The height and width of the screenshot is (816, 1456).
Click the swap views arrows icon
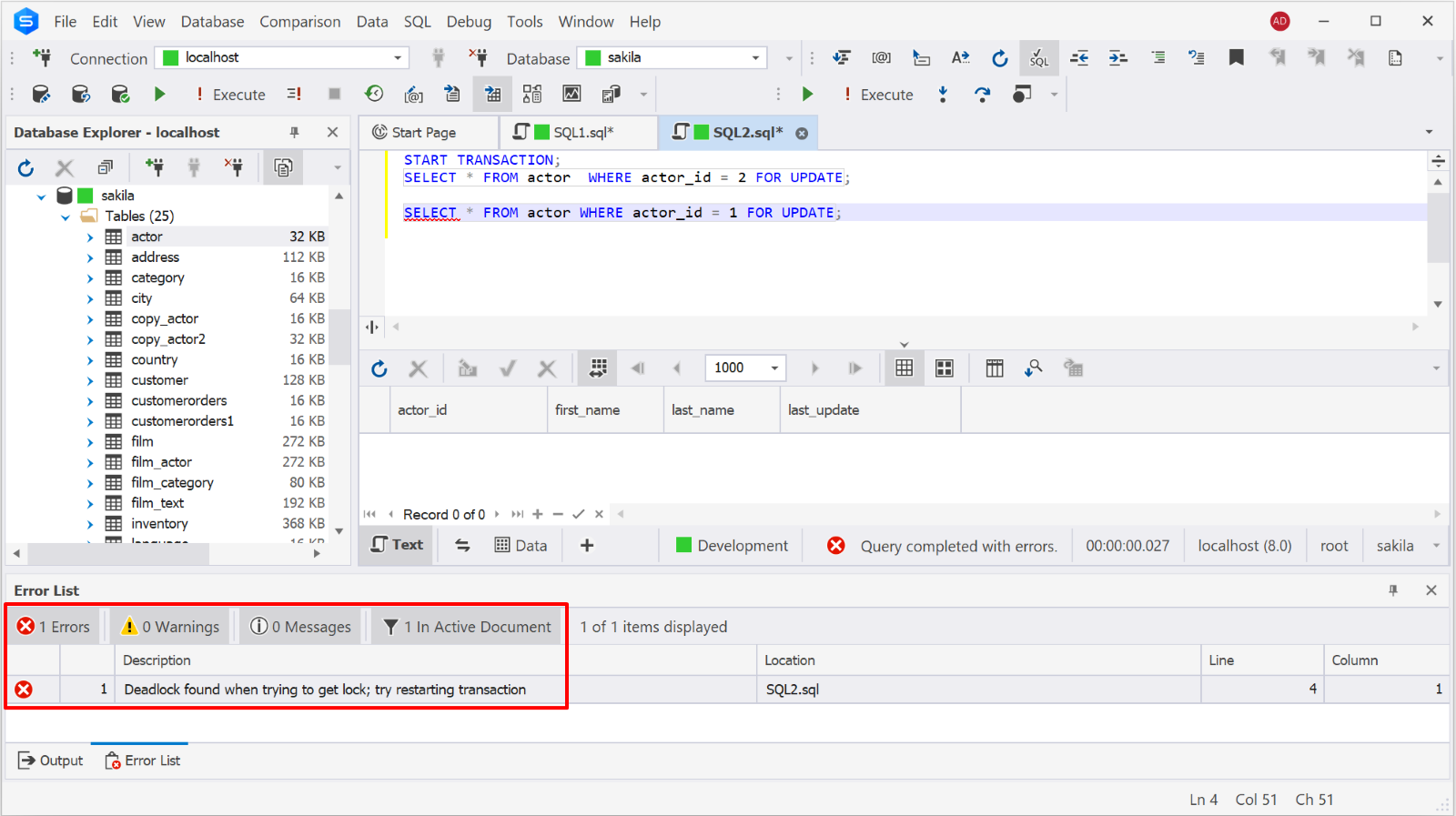pyautogui.click(x=462, y=546)
